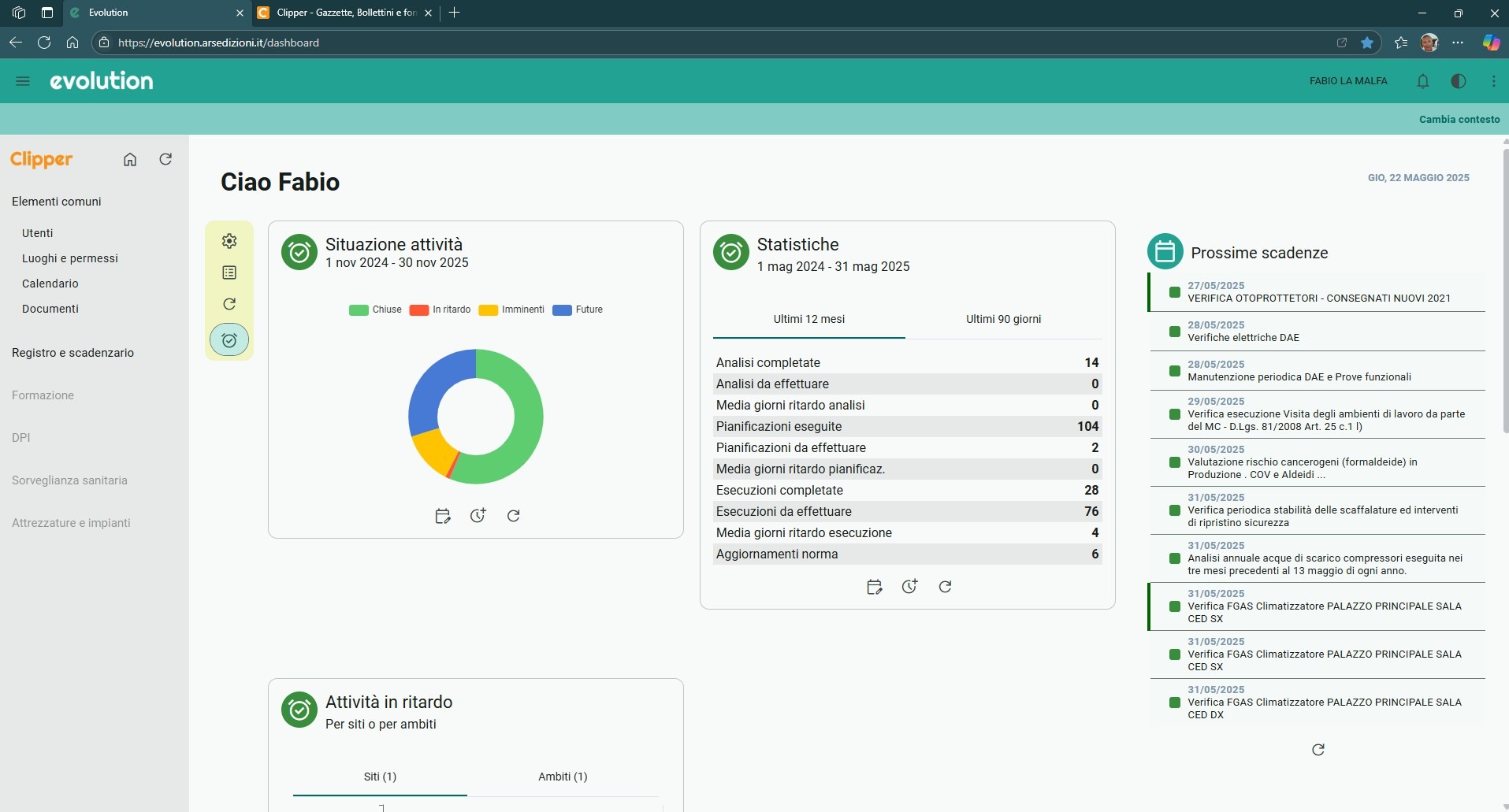
Task: Expand Elementi comuni section
Action: (x=57, y=202)
